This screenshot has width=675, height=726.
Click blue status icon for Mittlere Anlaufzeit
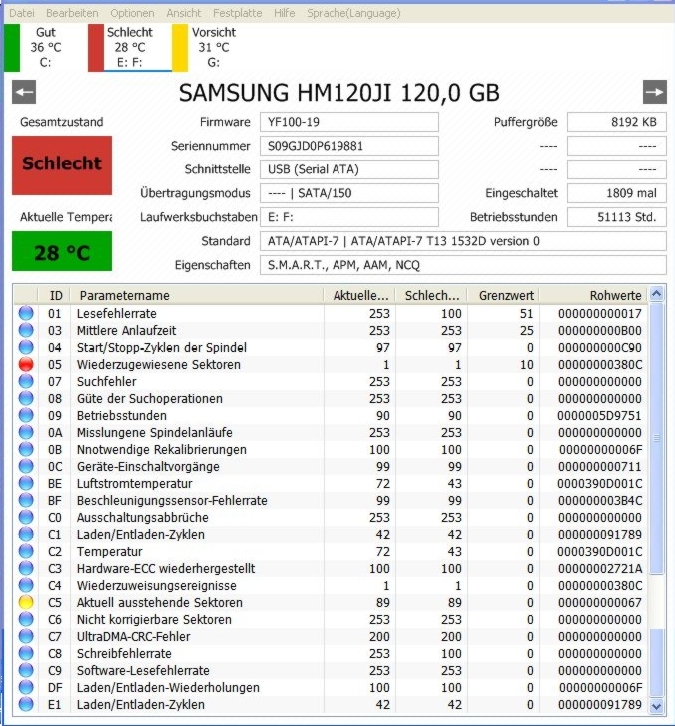click(x=26, y=331)
